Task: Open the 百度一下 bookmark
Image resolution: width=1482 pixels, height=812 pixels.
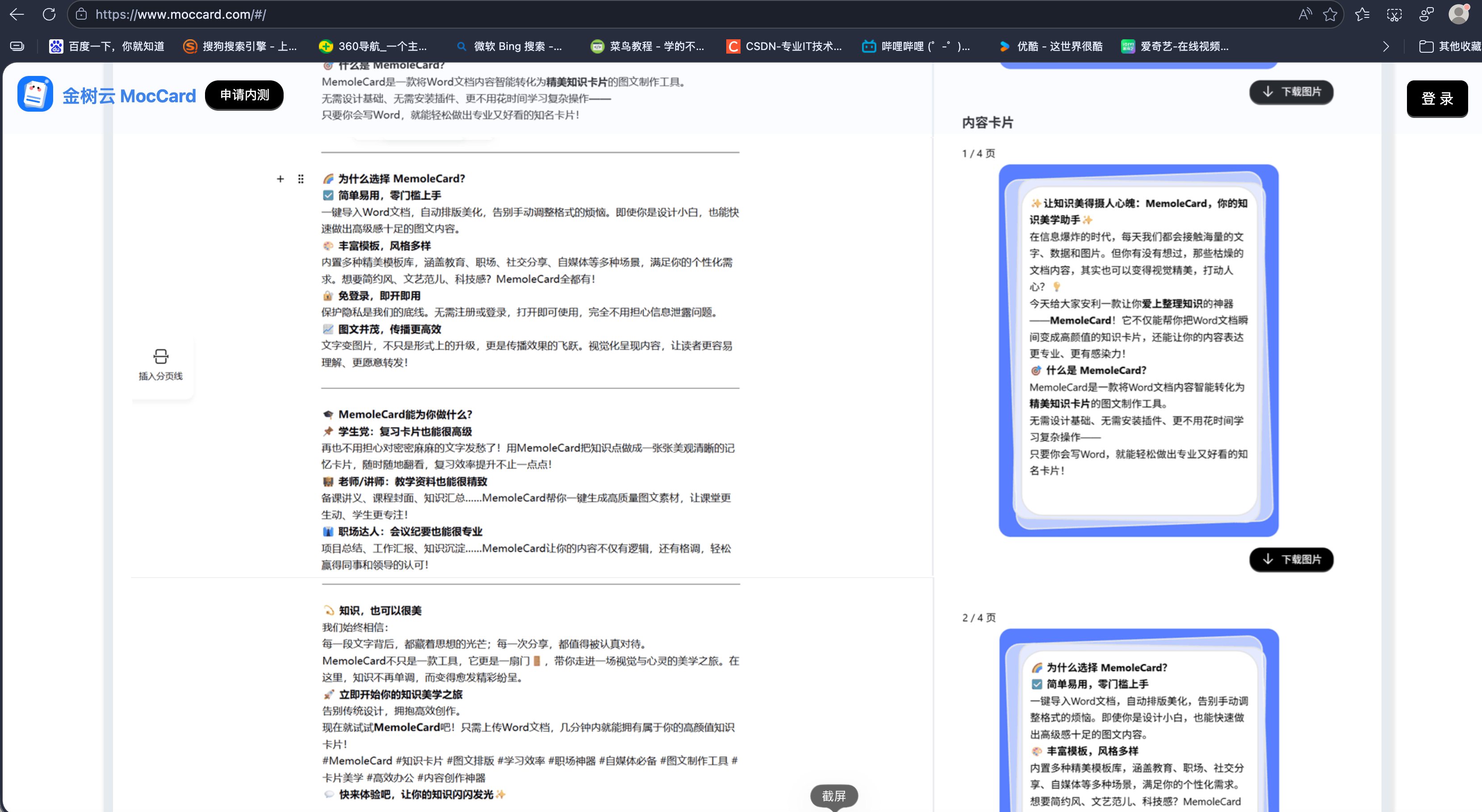Action: click(x=107, y=46)
